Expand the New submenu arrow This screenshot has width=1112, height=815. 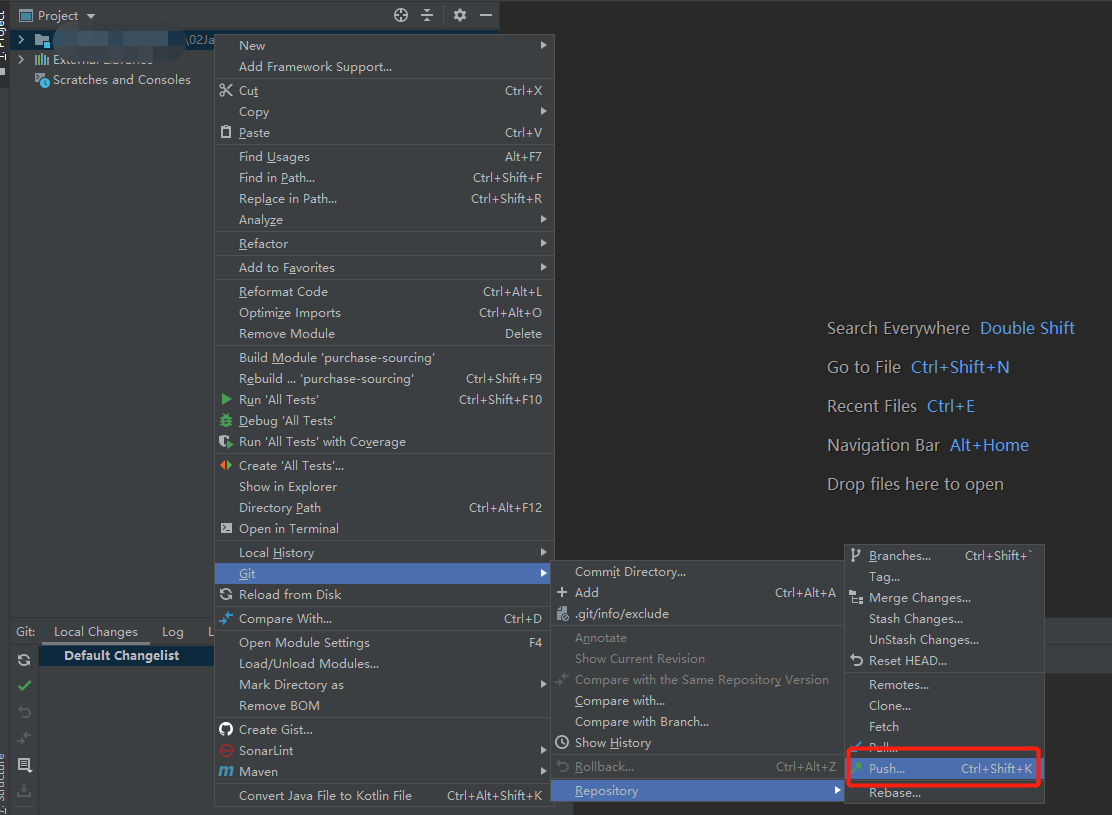(543, 45)
